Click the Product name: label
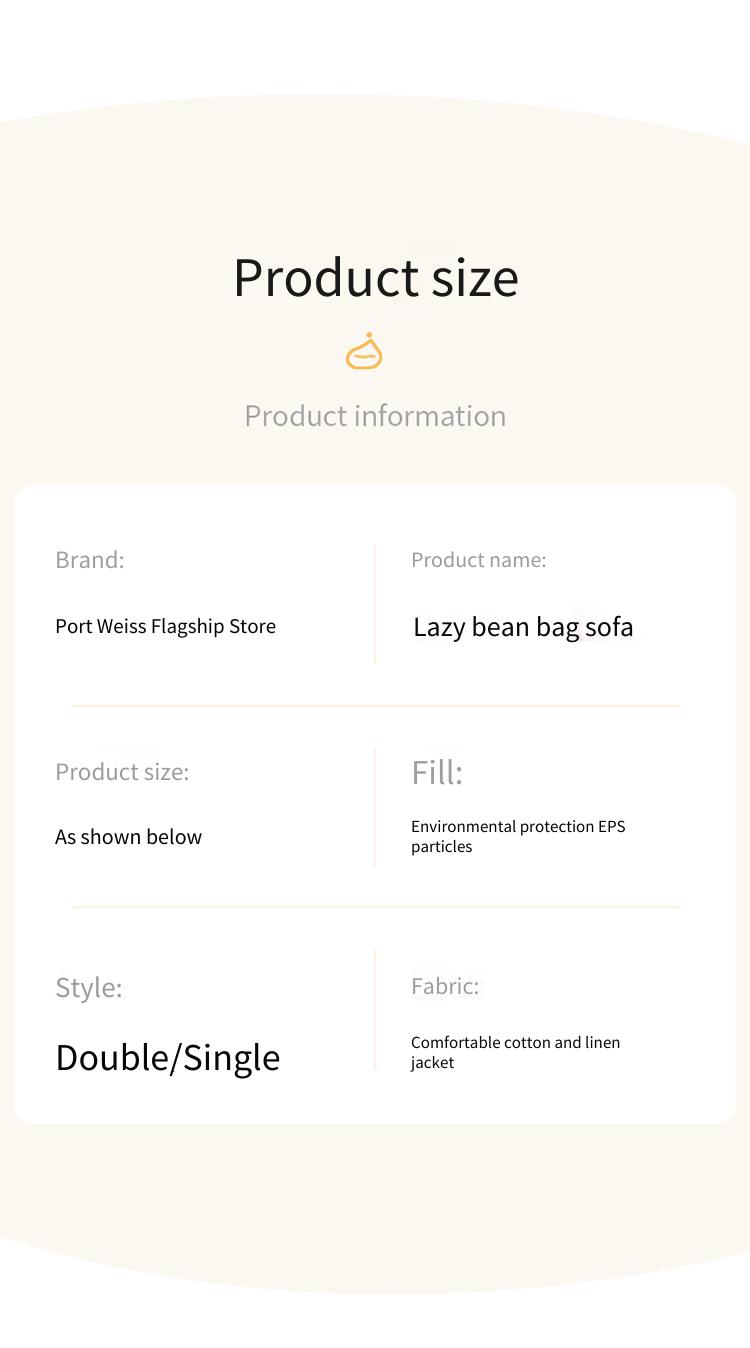 479,560
